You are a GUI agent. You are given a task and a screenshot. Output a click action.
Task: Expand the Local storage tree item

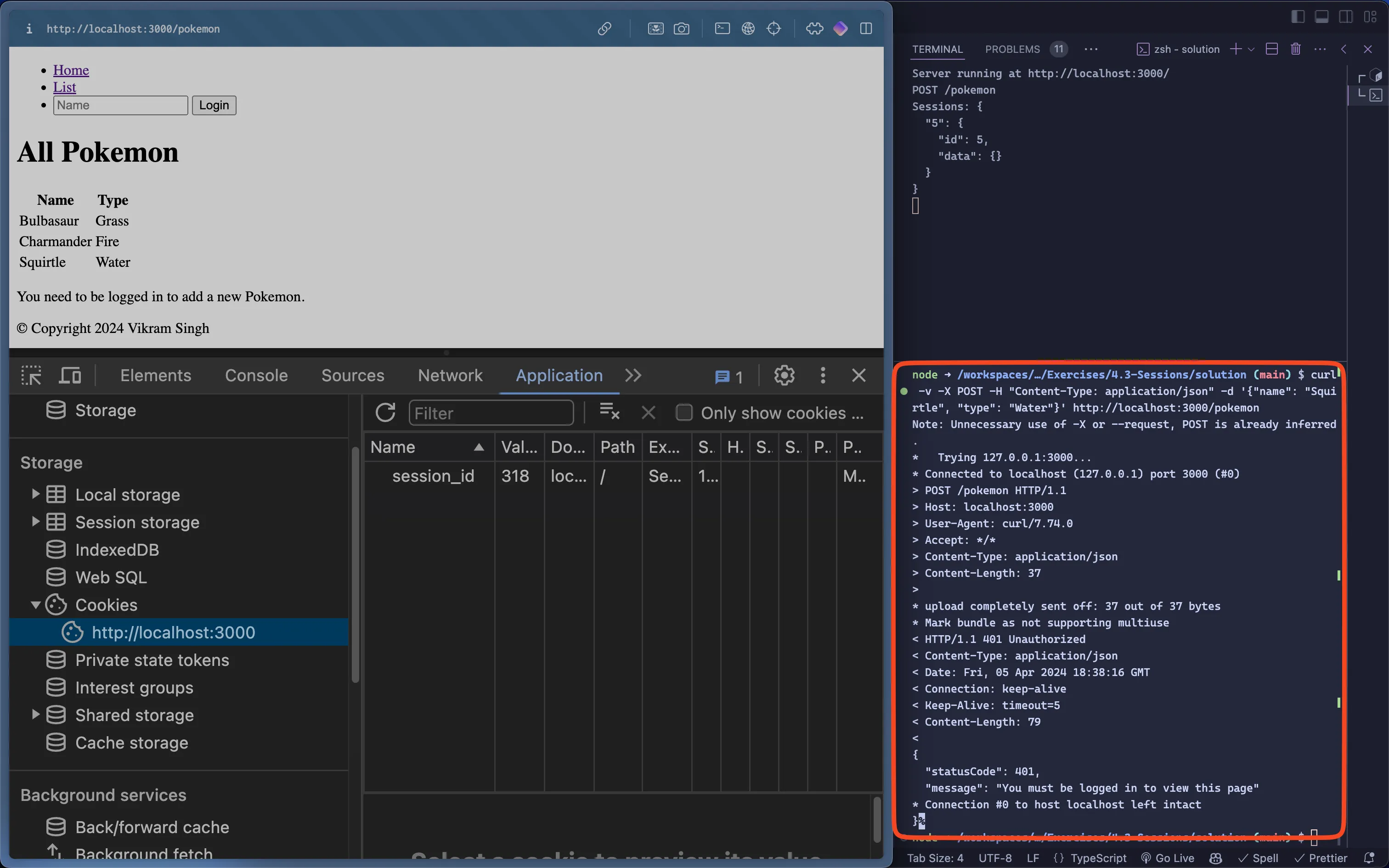(x=35, y=494)
